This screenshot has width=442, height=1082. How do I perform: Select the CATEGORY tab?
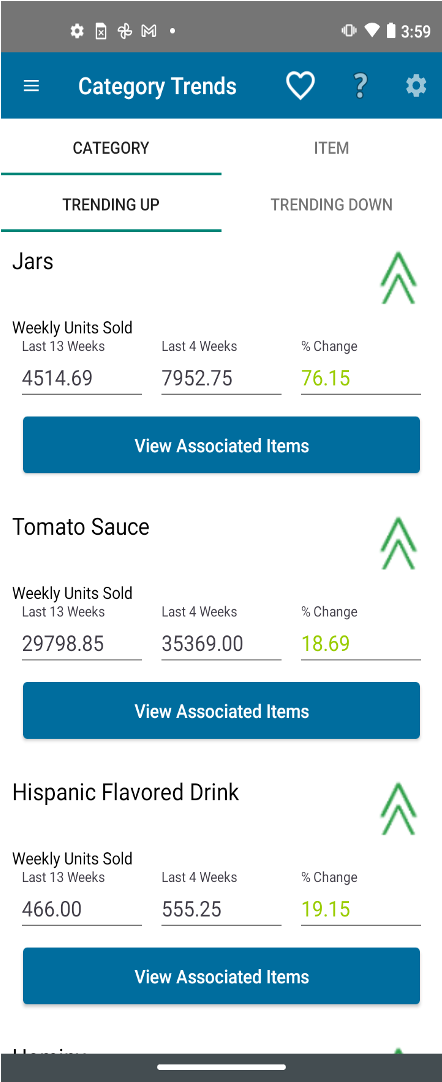click(x=111, y=148)
